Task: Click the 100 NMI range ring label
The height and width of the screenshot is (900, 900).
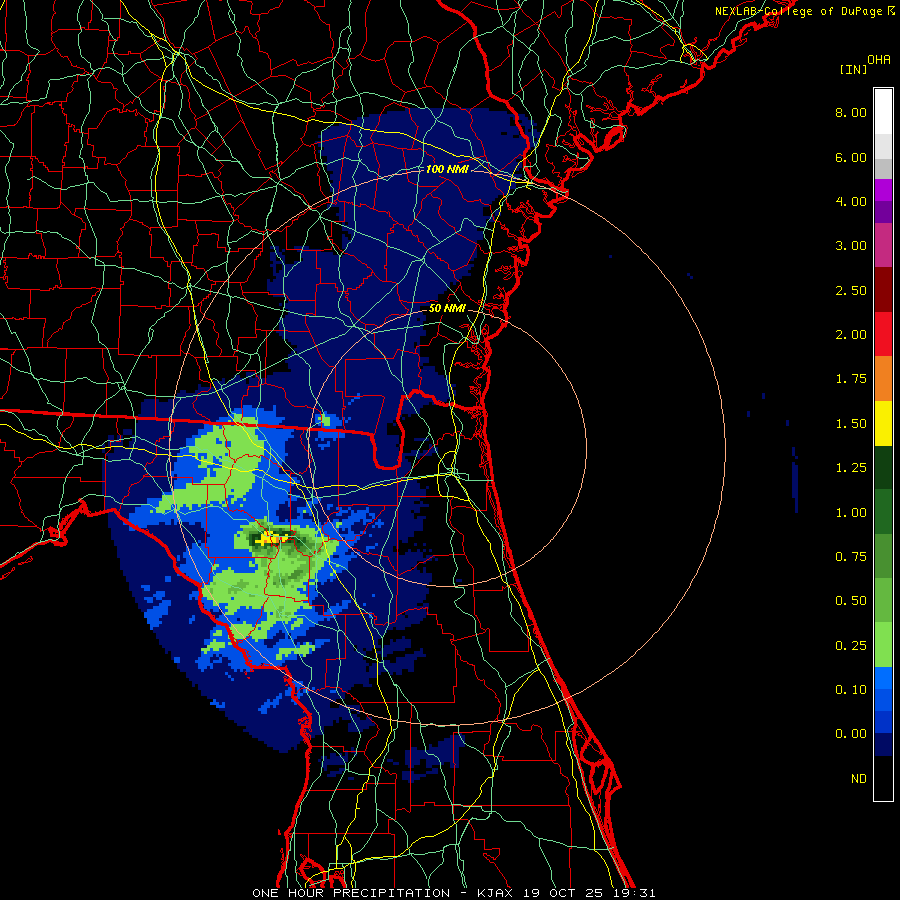Action: click(447, 169)
